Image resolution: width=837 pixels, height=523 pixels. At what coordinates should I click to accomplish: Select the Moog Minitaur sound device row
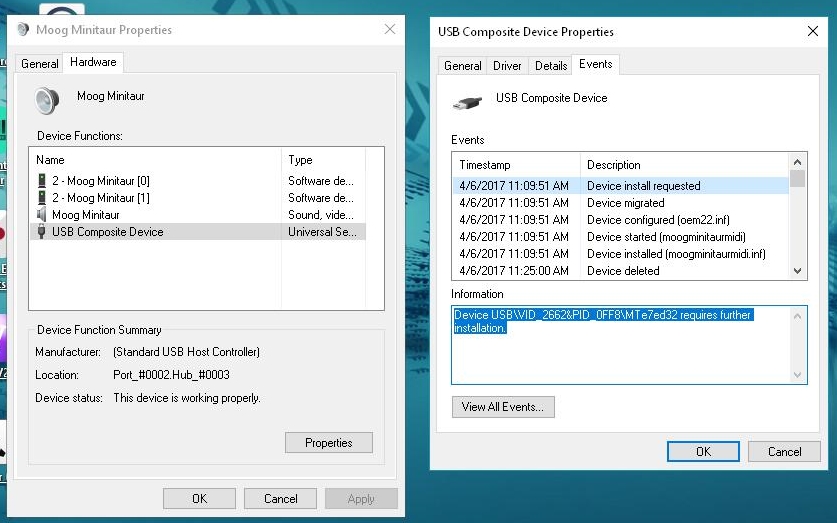point(85,215)
